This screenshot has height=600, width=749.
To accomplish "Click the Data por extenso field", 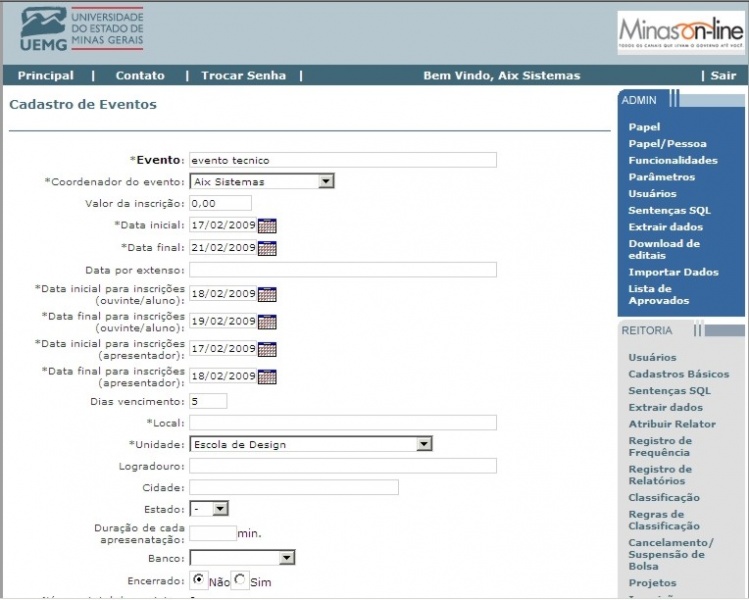I will (x=343, y=269).
